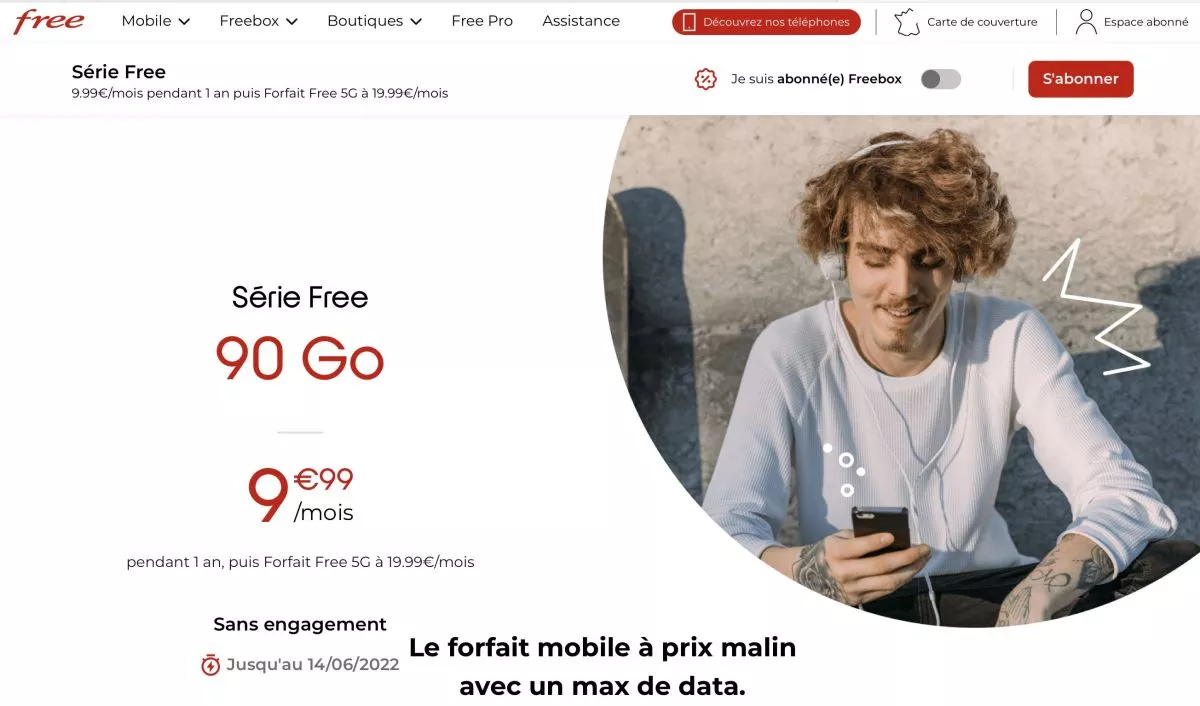Click Découvrez nos téléphones button

click(766, 22)
